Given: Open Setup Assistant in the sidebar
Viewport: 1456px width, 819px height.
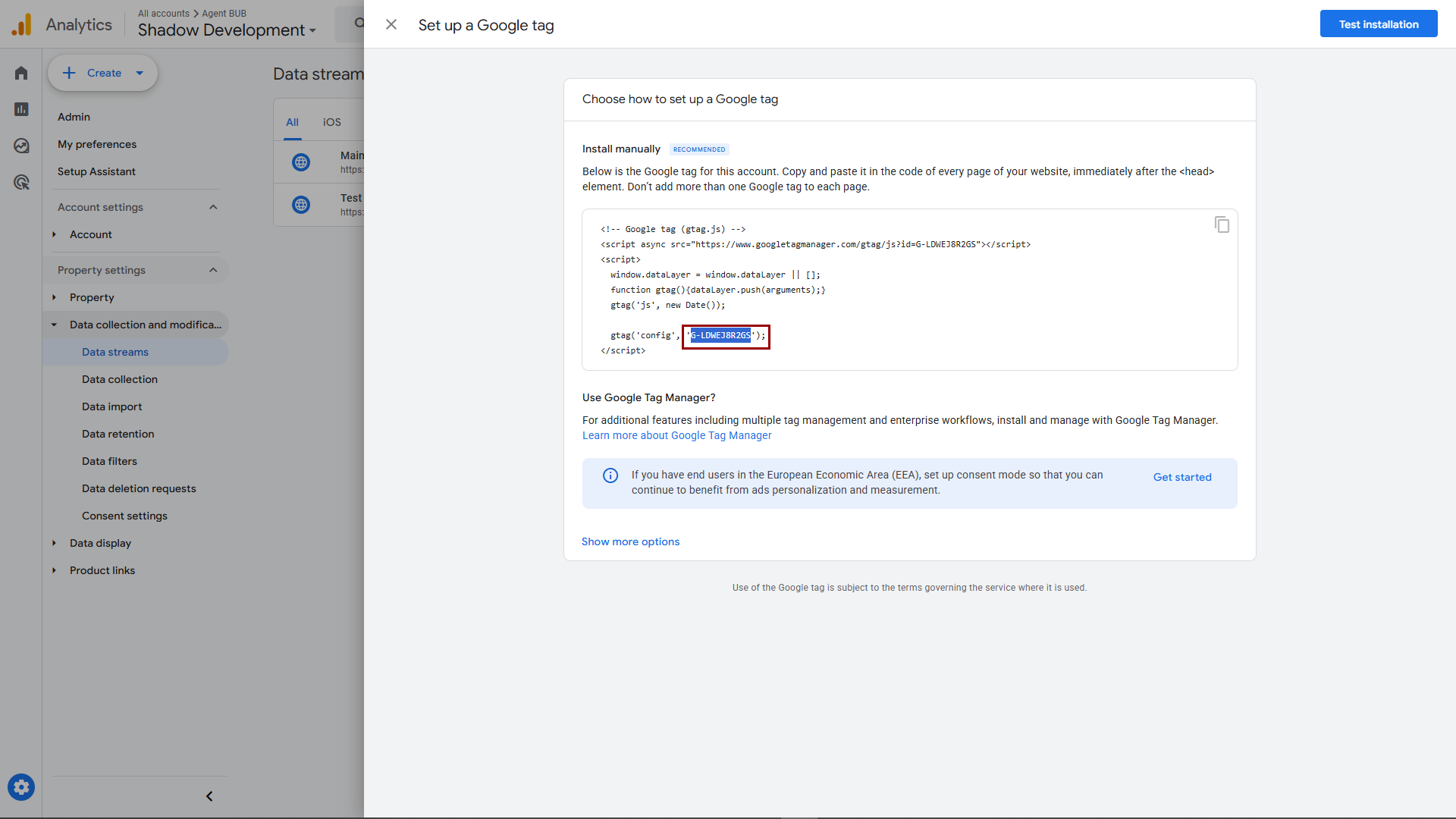Looking at the screenshot, I should pyautogui.click(x=96, y=171).
